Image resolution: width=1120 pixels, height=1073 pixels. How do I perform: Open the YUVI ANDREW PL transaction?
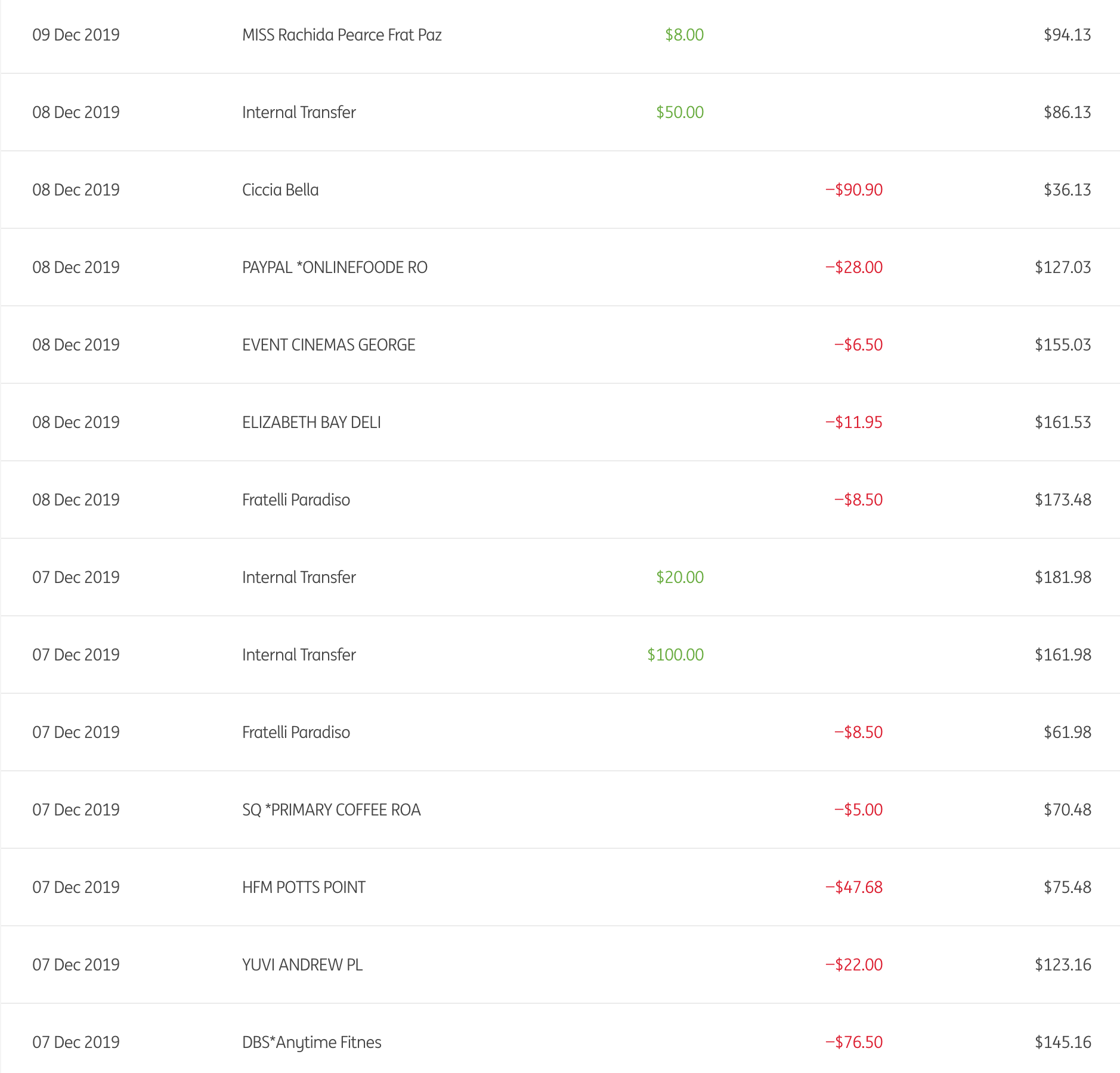click(302, 965)
